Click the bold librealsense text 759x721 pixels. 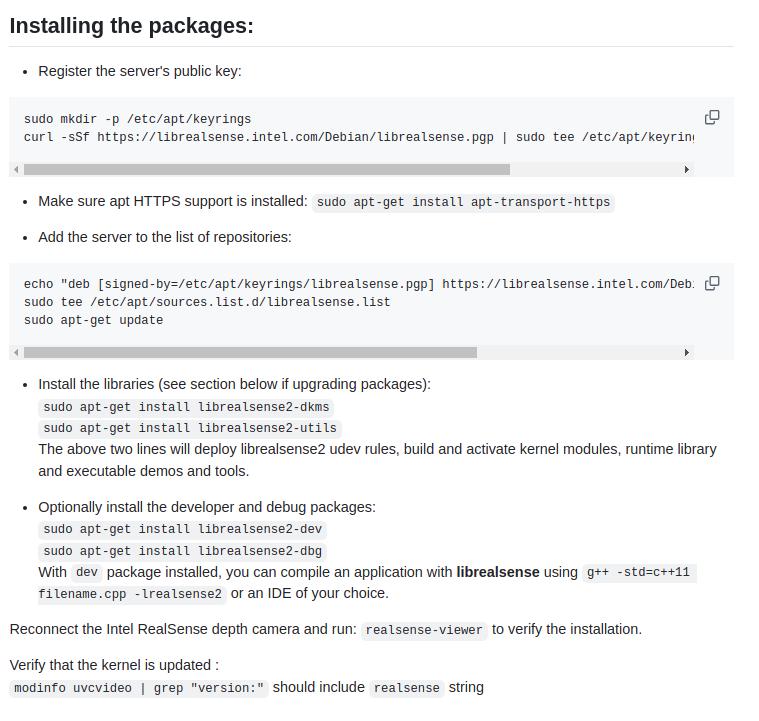[x=497, y=573]
